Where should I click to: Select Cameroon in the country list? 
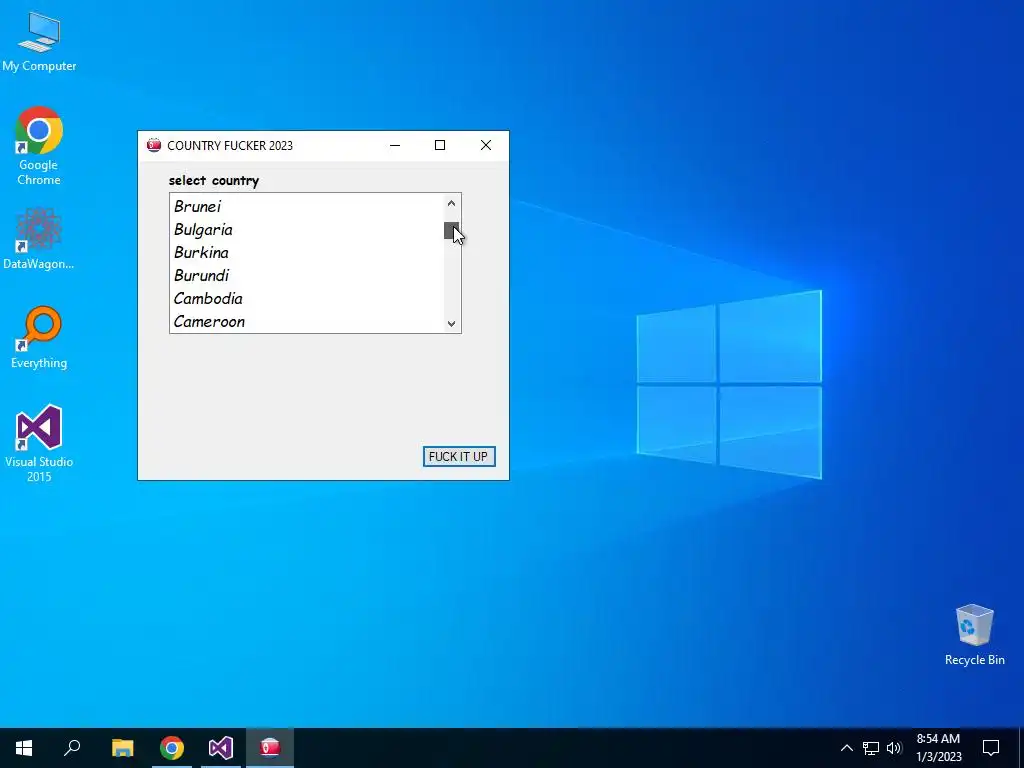[x=306, y=321]
